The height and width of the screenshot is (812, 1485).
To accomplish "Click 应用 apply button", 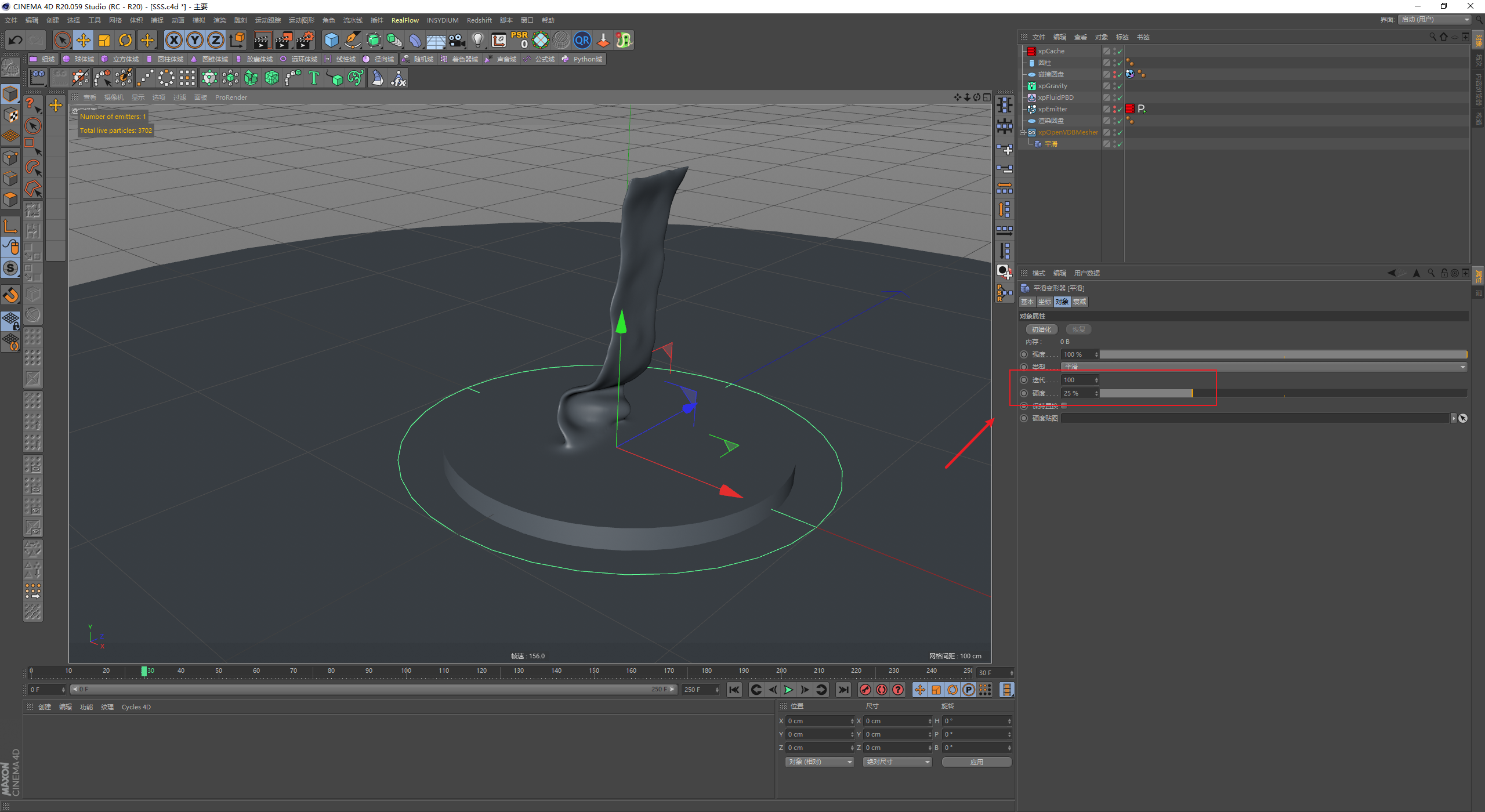I will click(977, 762).
